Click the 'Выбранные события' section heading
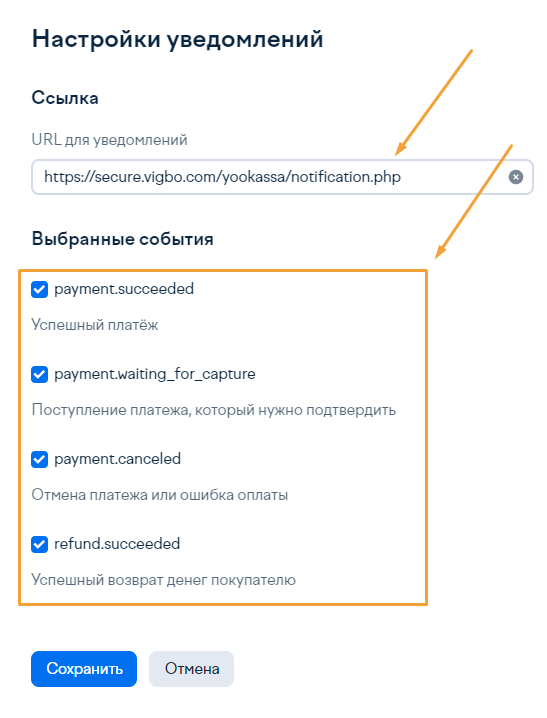The width and height of the screenshot is (547, 718). 123,239
